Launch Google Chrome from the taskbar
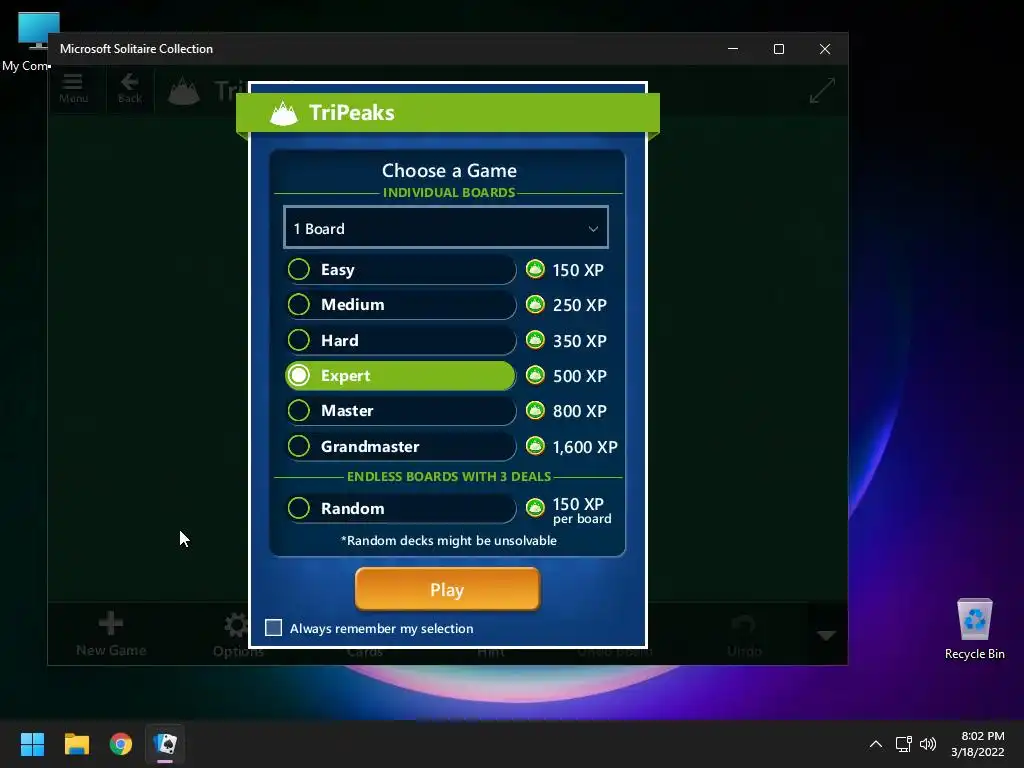This screenshot has width=1024, height=768. pos(121,744)
